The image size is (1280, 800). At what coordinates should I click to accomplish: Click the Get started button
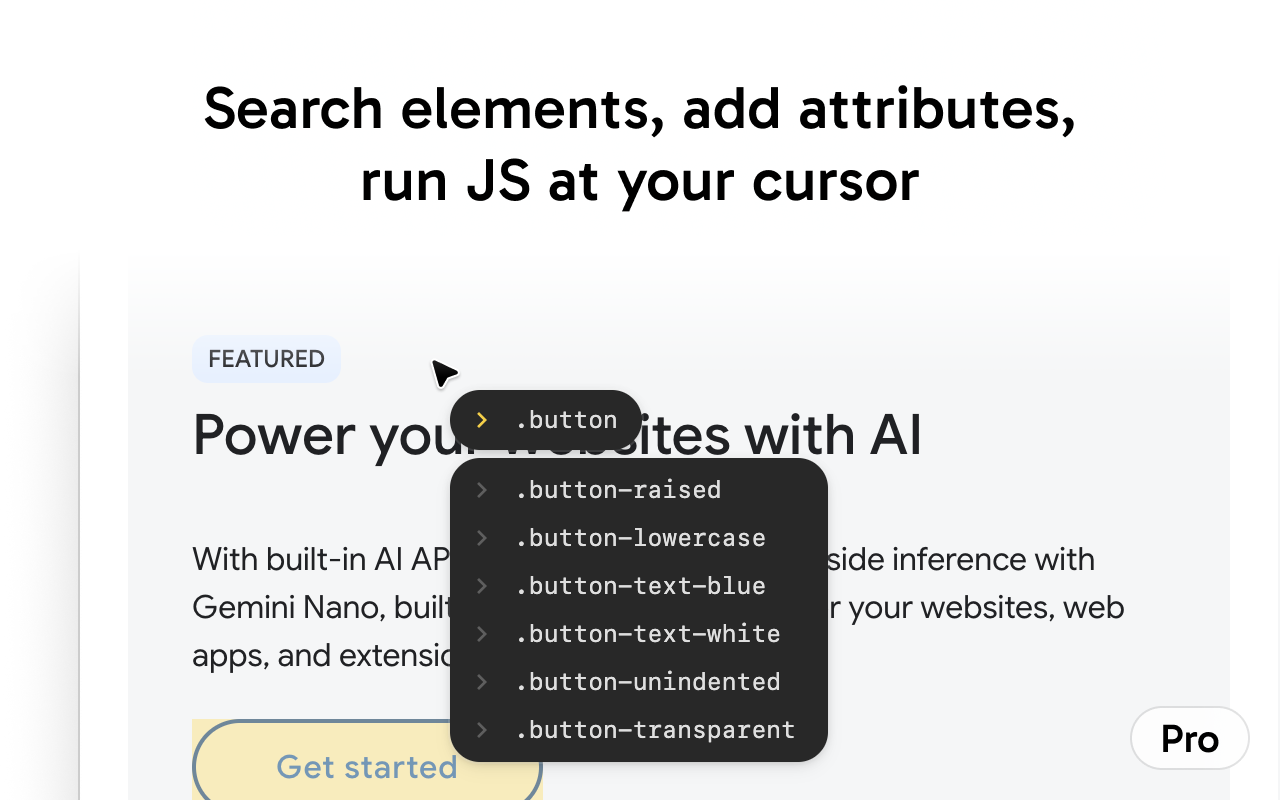coord(367,762)
